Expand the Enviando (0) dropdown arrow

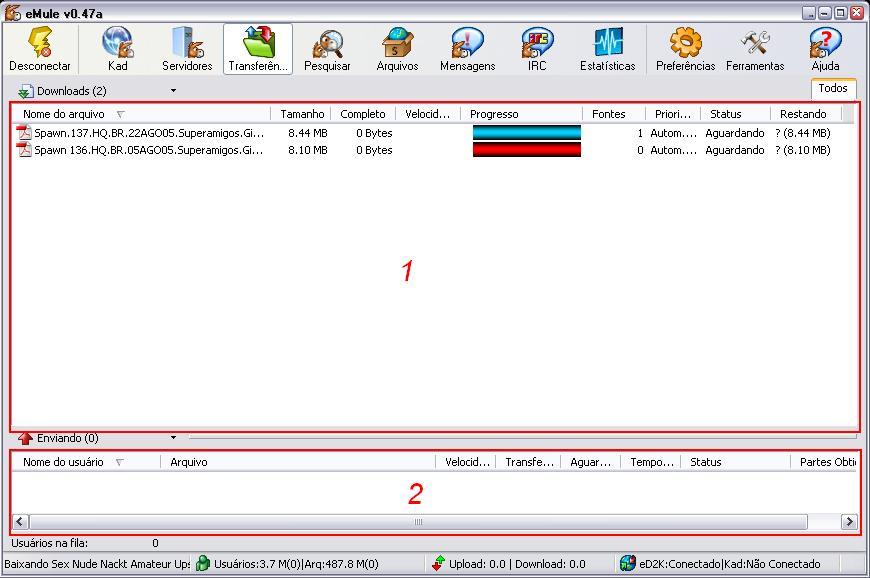click(x=173, y=438)
